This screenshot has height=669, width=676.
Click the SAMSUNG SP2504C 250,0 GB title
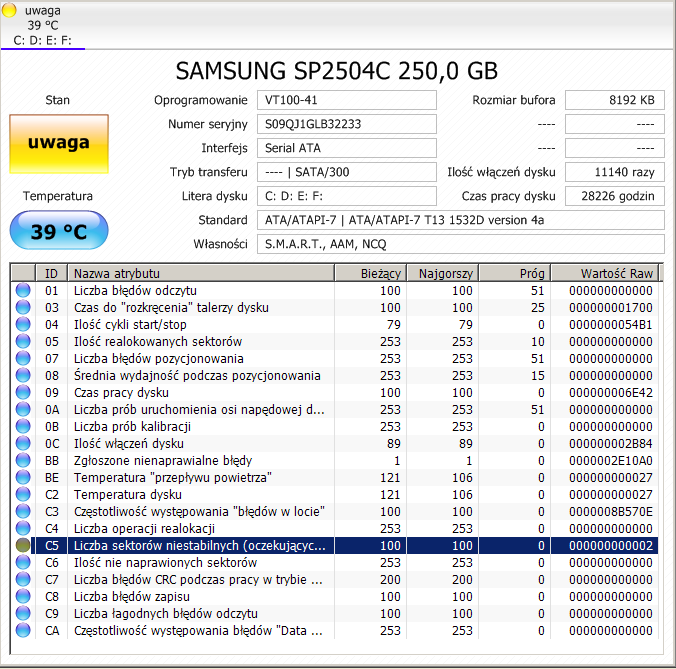[x=337, y=71]
